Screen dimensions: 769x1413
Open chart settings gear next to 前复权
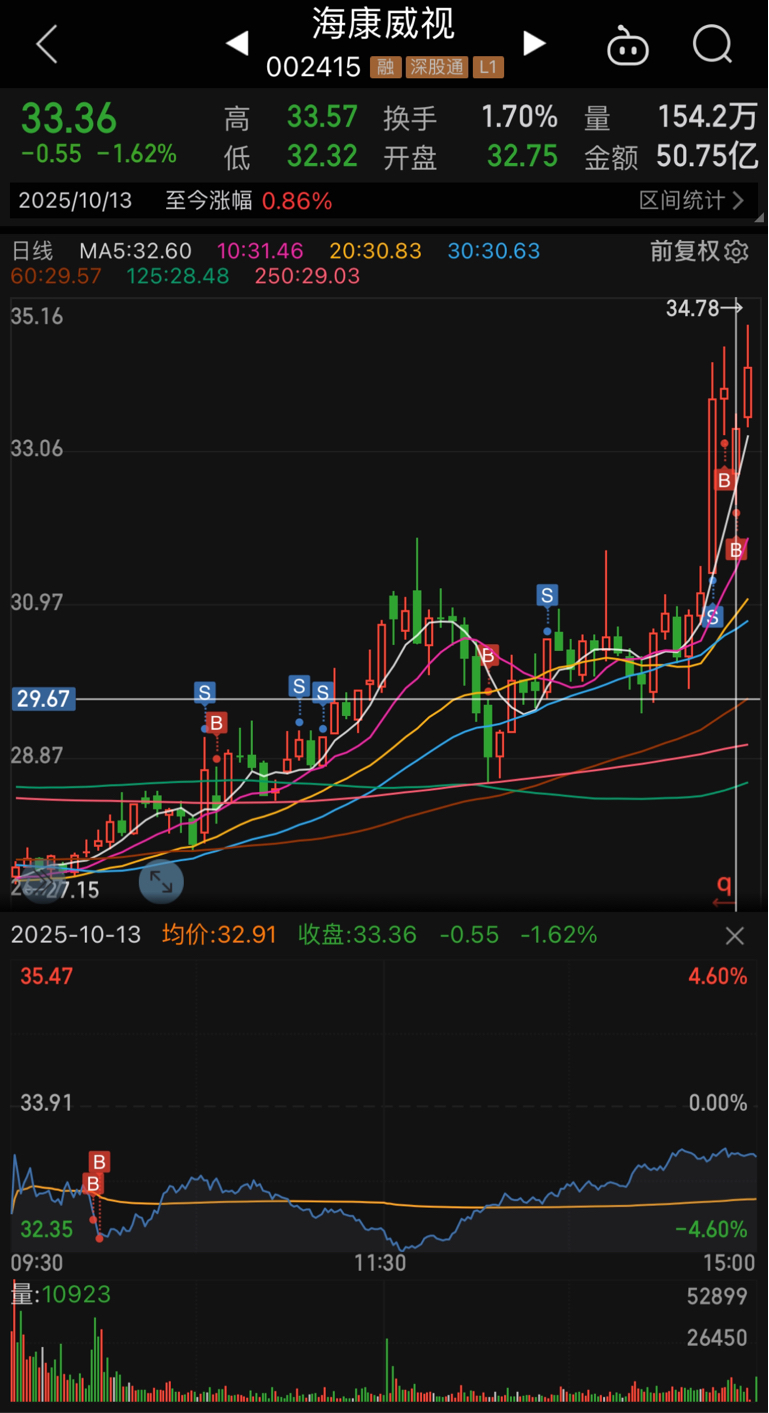pyautogui.click(x=737, y=251)
